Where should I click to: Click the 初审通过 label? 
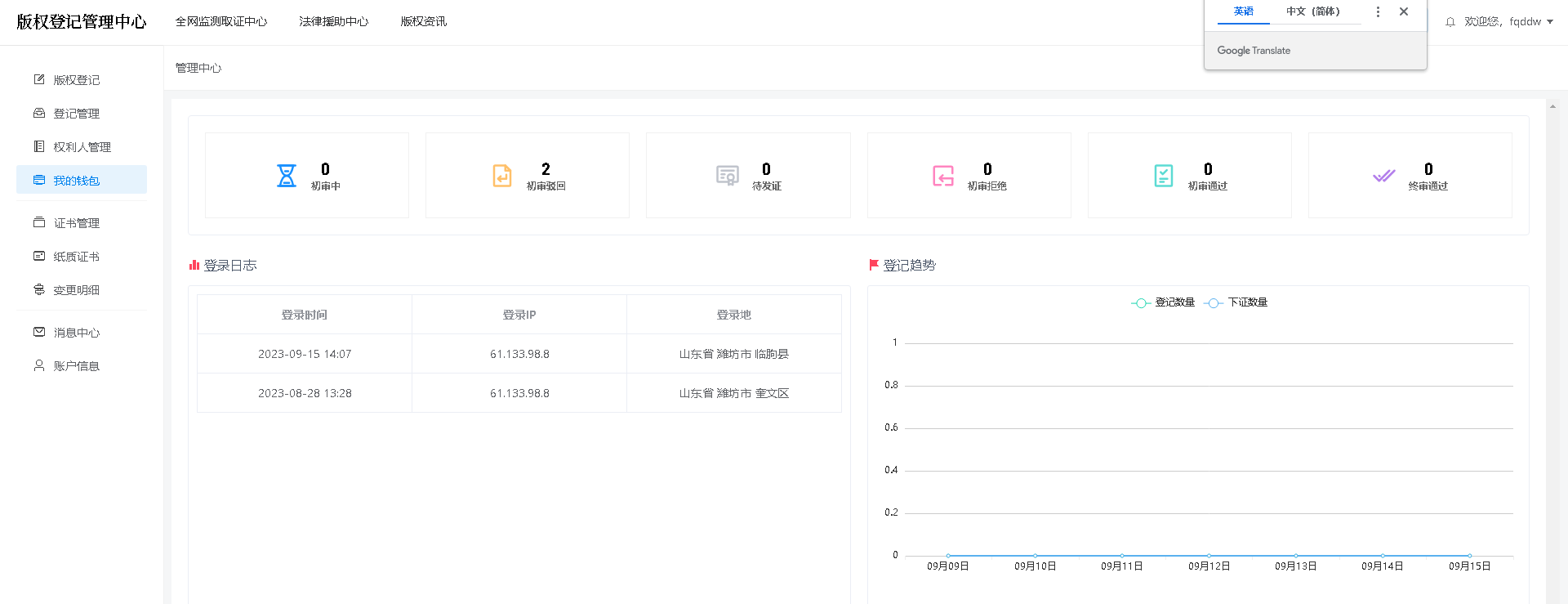pyautogui.click(x=1208, y=186)
